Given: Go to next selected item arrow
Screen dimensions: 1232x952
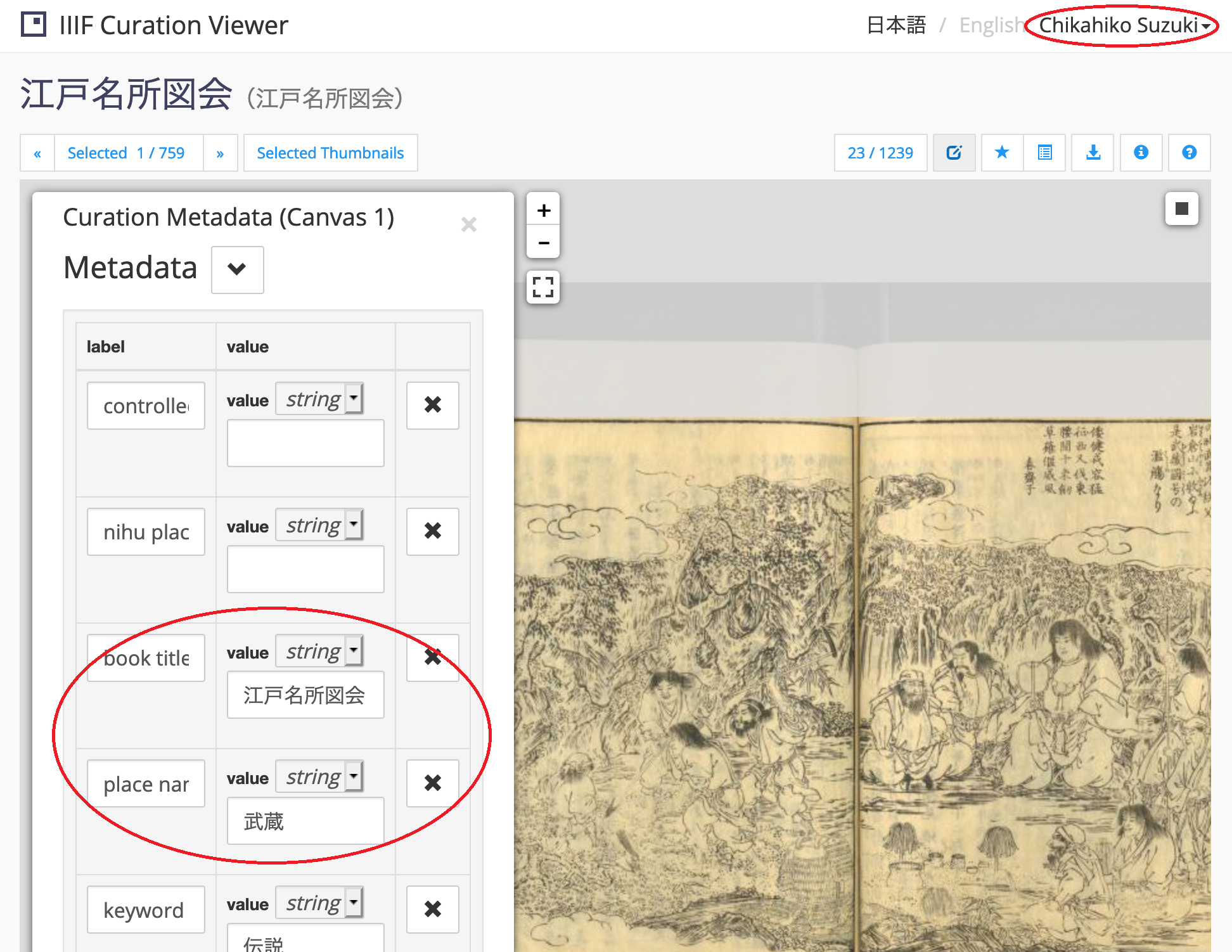Looking at the screenshot, I should coord(220,153).
